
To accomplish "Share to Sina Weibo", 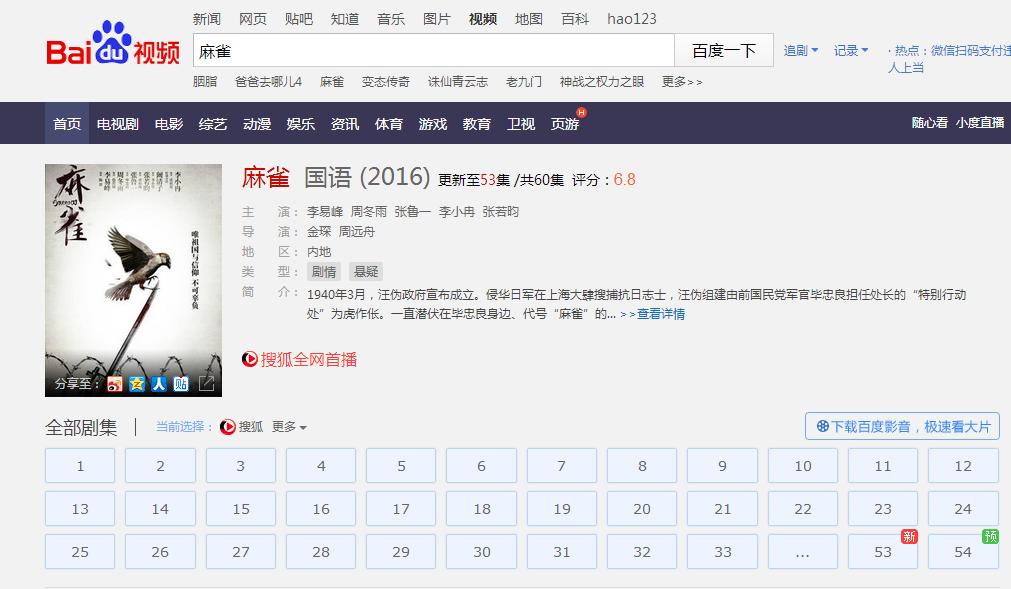I will pos(114,384).
